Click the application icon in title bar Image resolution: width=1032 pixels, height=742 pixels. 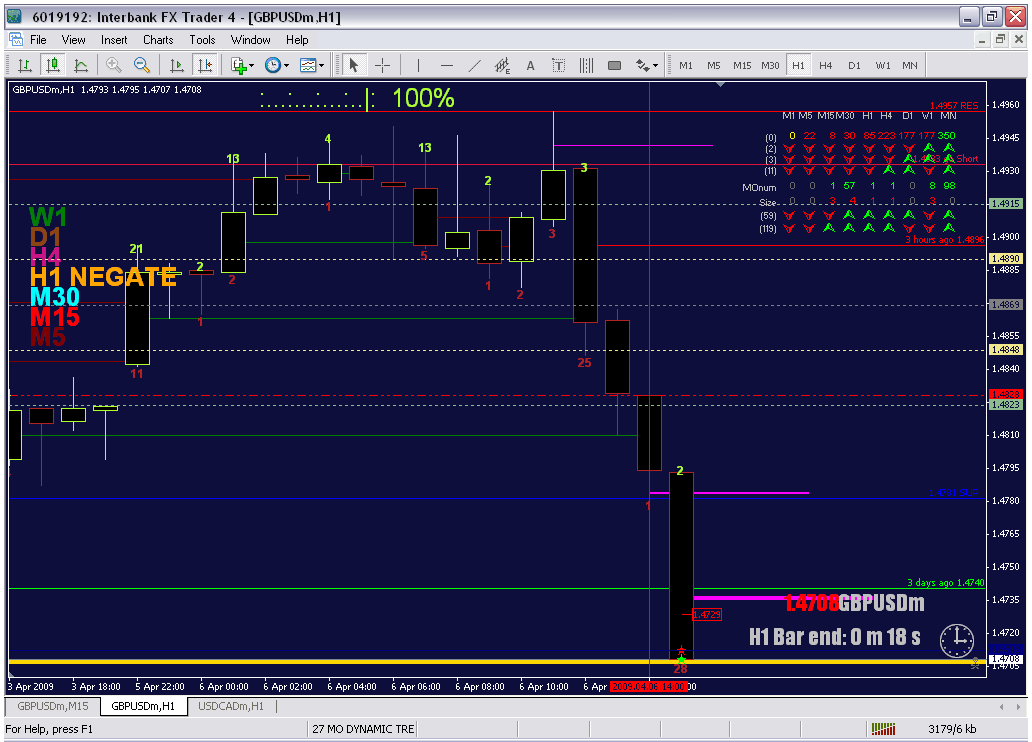[x=14, y=16]
